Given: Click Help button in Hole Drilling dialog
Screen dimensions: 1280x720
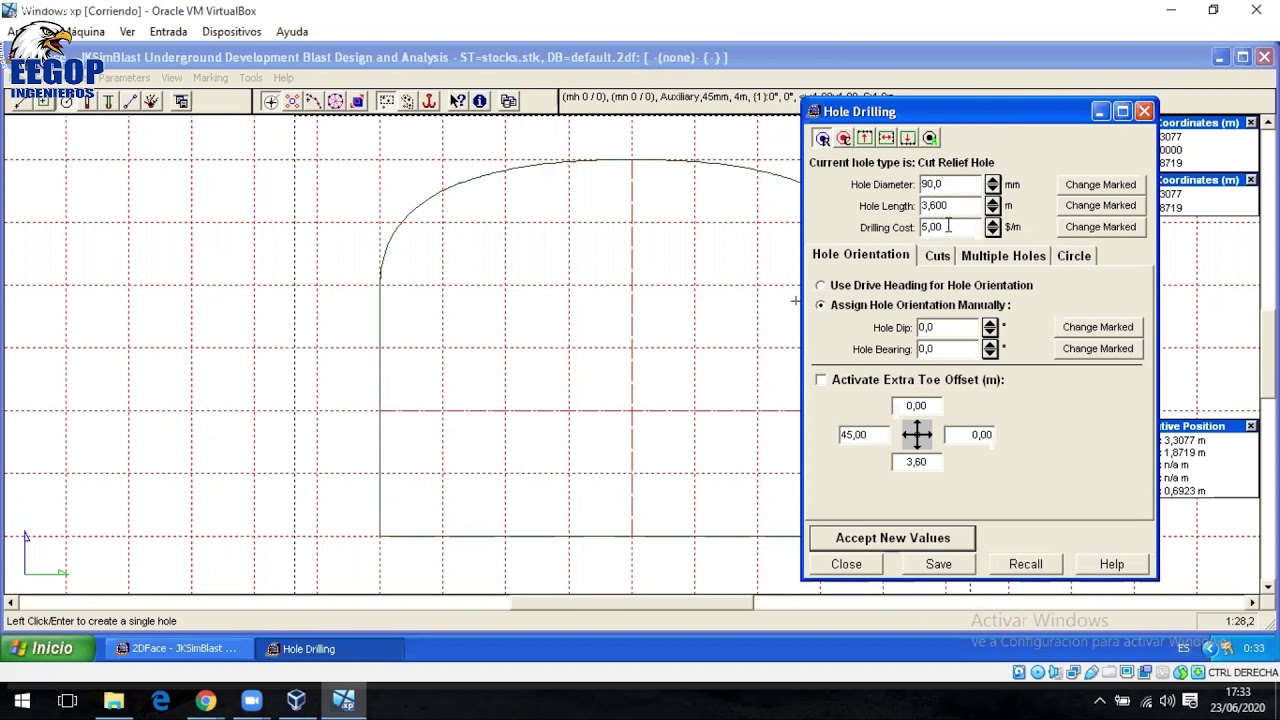Looking at the screenshot, I should [1112, 564].
